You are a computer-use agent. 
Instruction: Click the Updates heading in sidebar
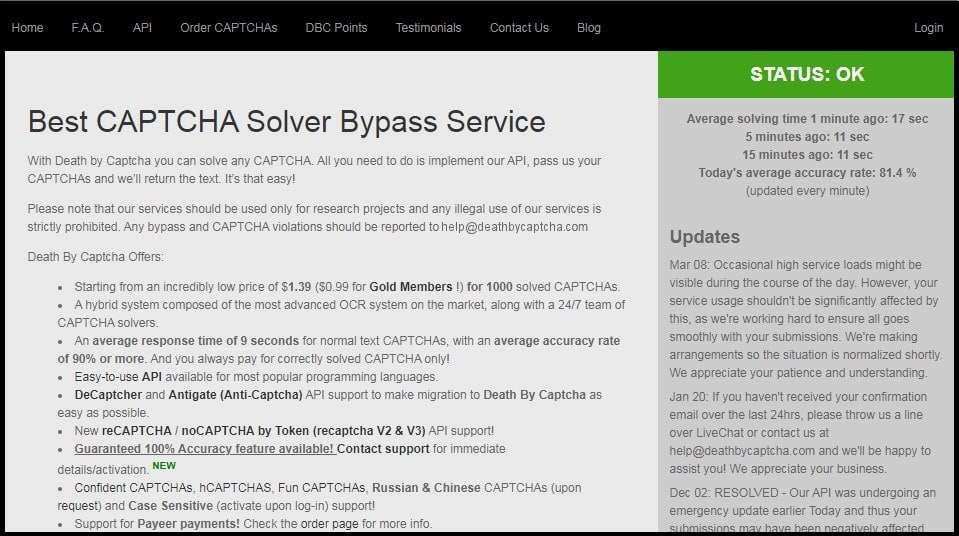[705, 237]
